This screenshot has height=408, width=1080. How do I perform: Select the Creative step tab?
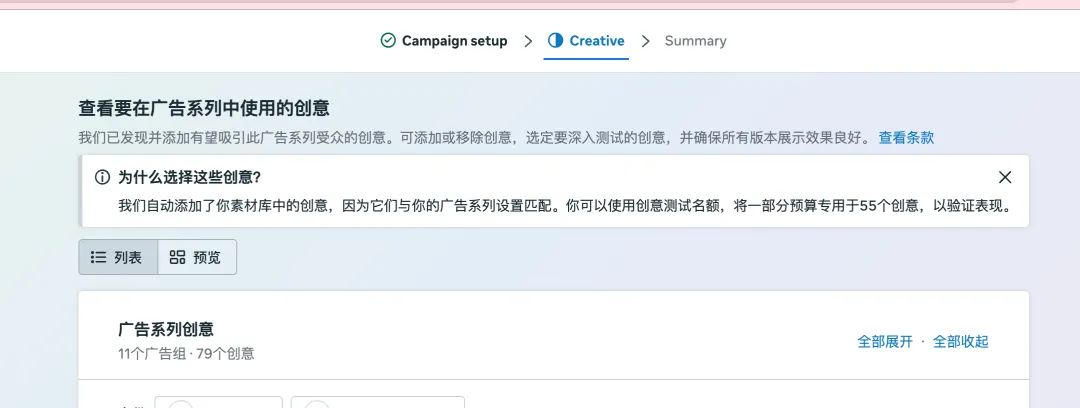click(x=586, y=41)
